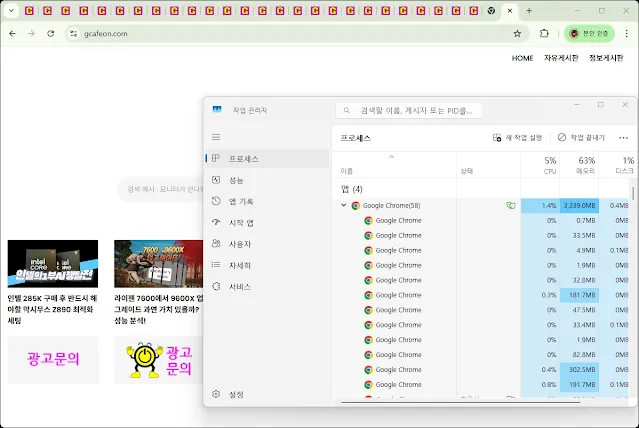Viewport: 639px width, 428px height.
Task: Select Chrome process using 33.5MB memory
Action: tap(480, 236)
